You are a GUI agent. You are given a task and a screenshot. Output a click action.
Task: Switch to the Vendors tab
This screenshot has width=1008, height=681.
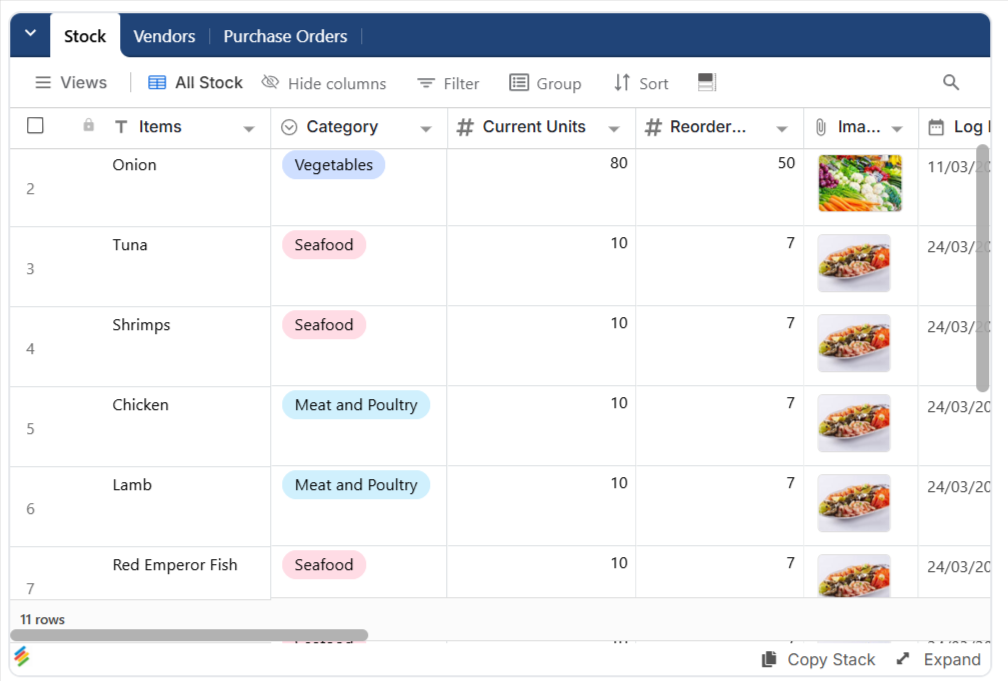[164, 36]
